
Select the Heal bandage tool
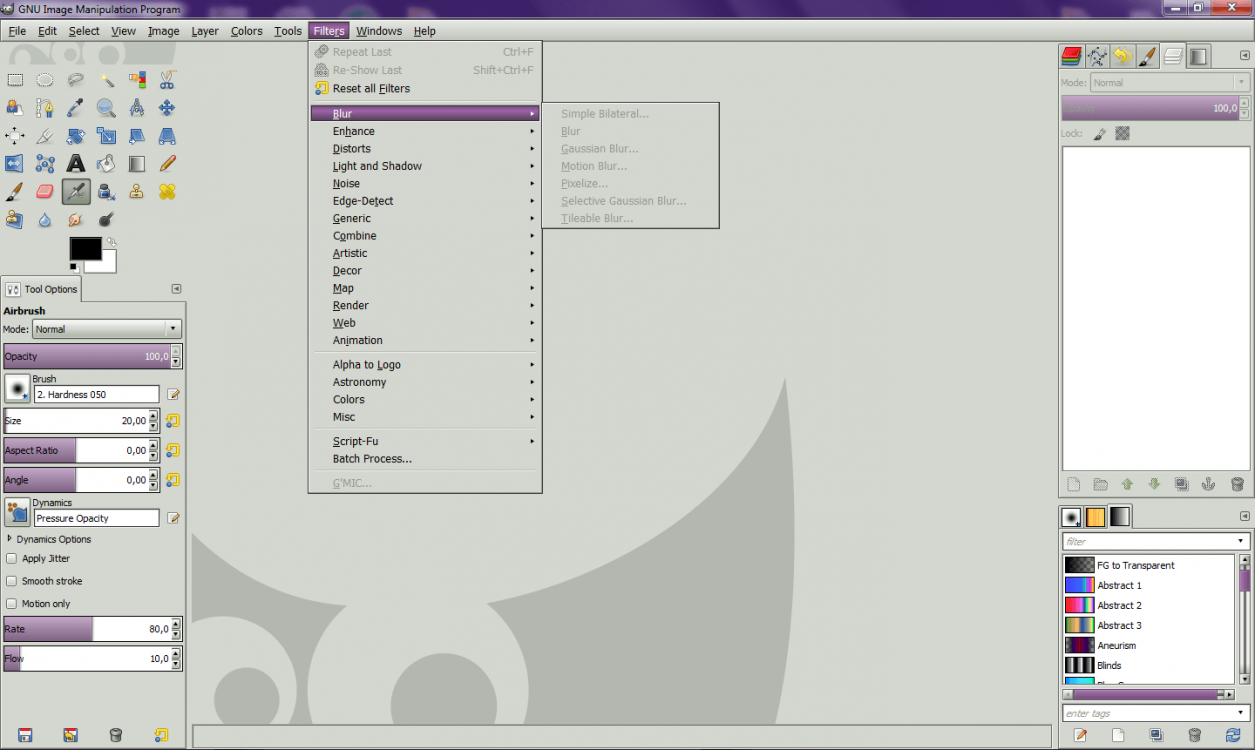(167, 191)
